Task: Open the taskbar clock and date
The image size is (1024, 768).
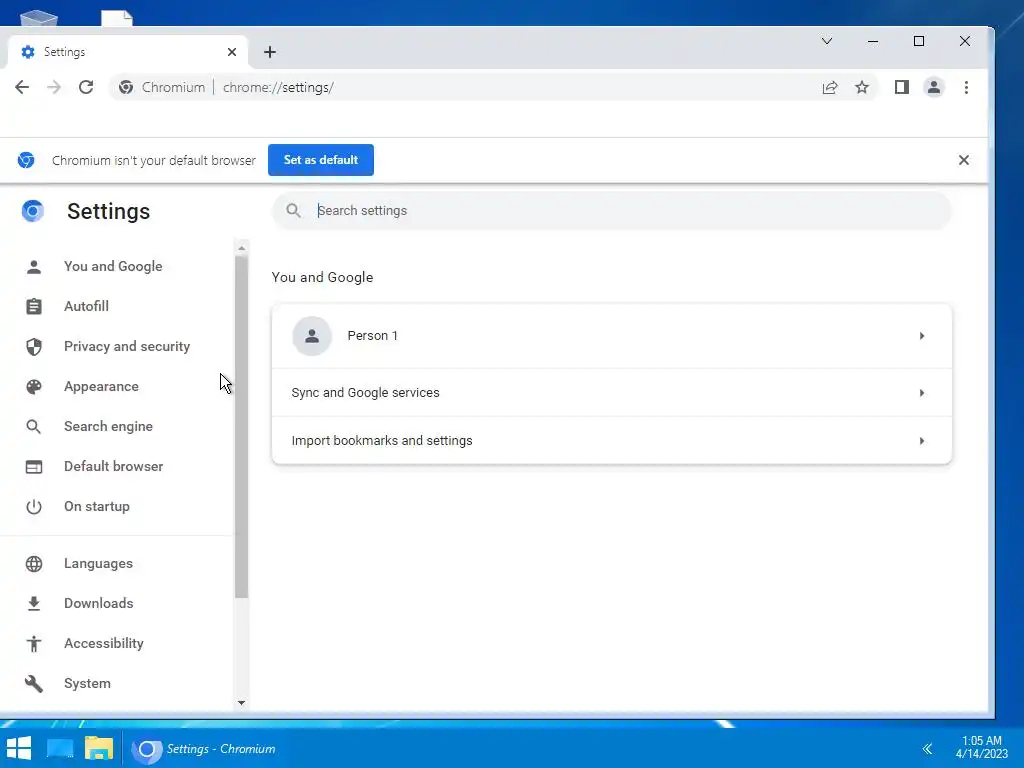Action: click(982, 747)
